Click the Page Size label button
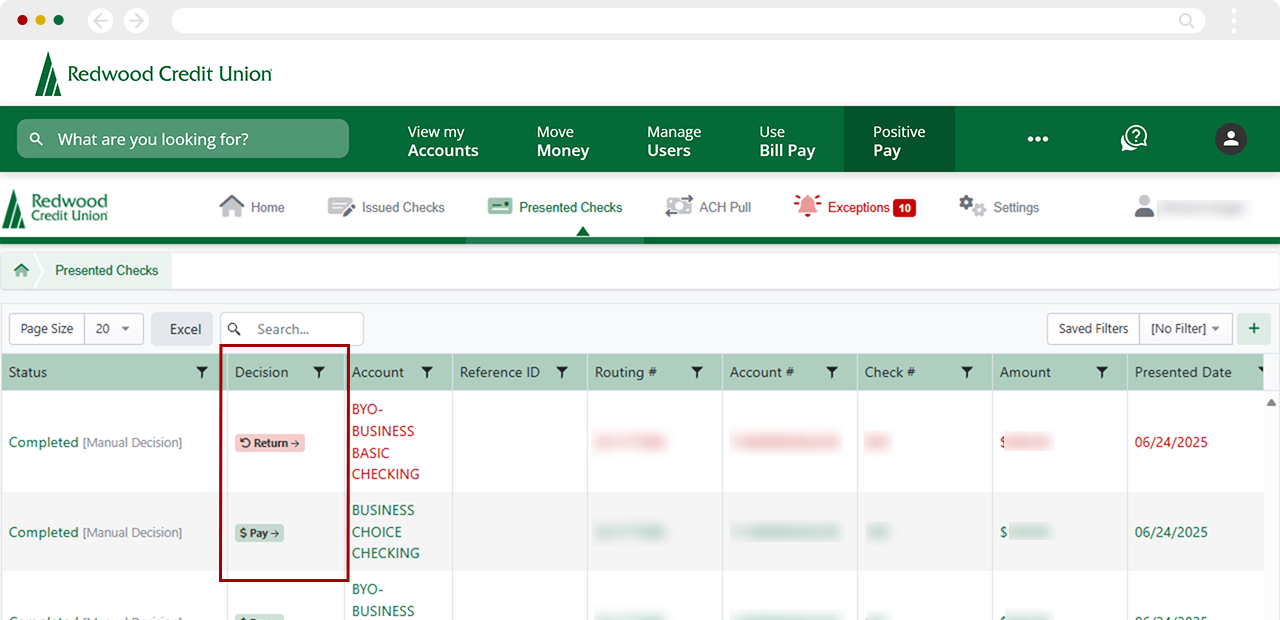This screenshot has width=1280, height=620. coord(47,328)
